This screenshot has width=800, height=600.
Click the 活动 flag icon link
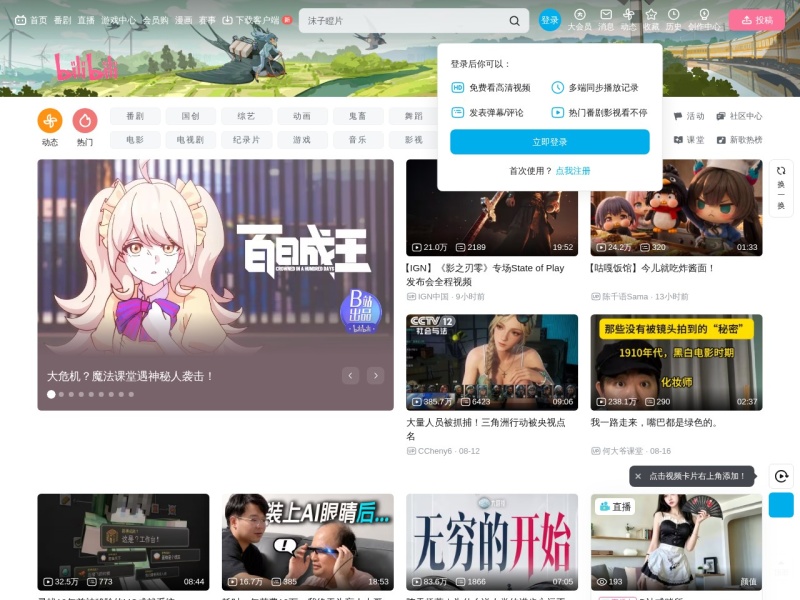(x=689, y=116)
